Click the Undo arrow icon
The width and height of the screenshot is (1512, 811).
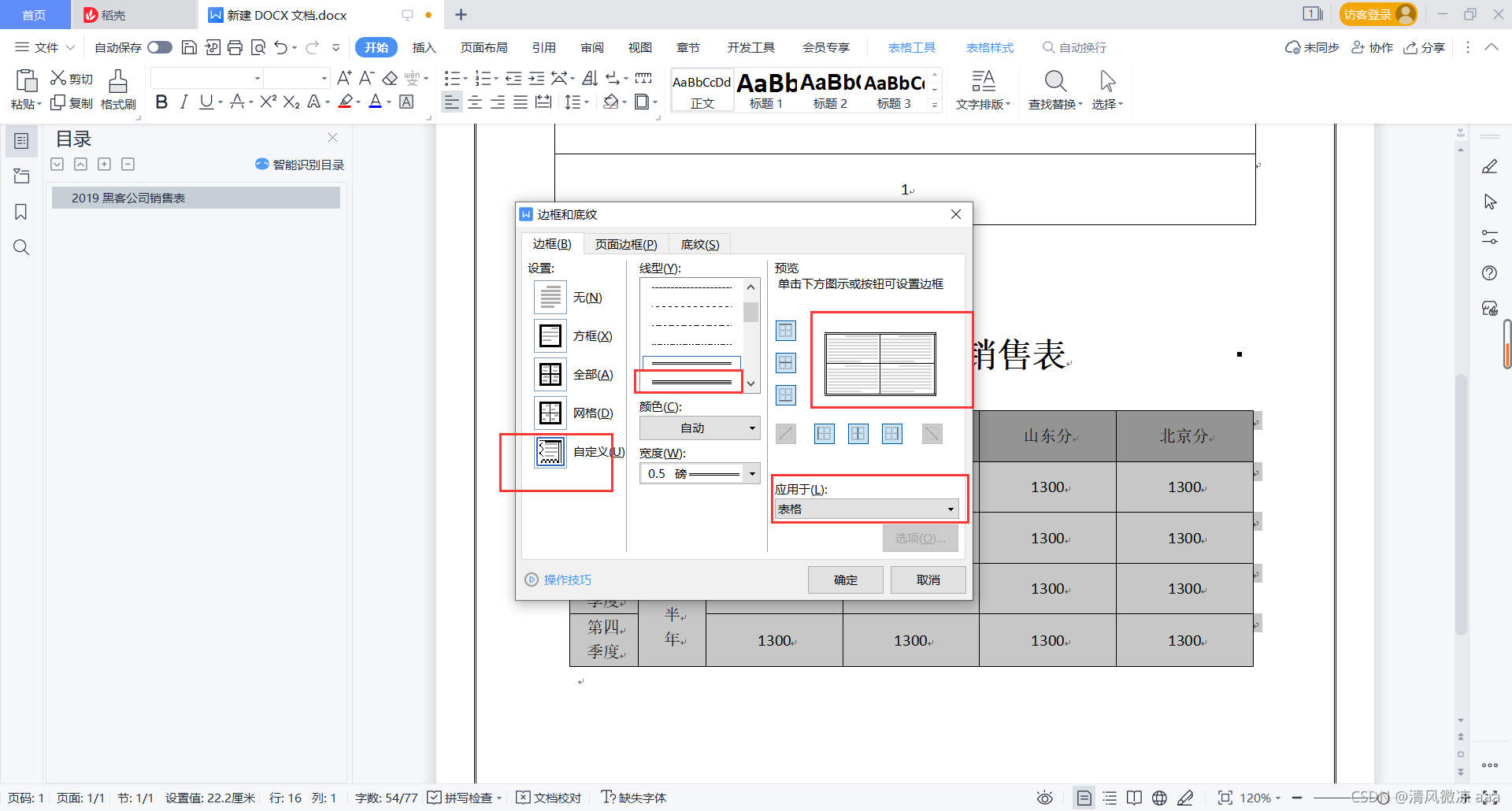point(280,47)
